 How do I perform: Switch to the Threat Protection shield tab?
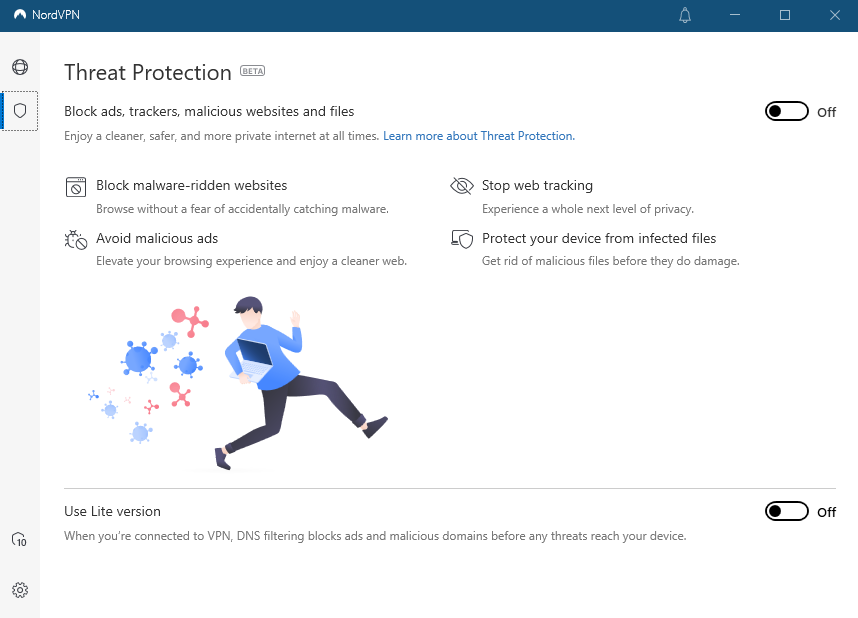click(19, 112)
